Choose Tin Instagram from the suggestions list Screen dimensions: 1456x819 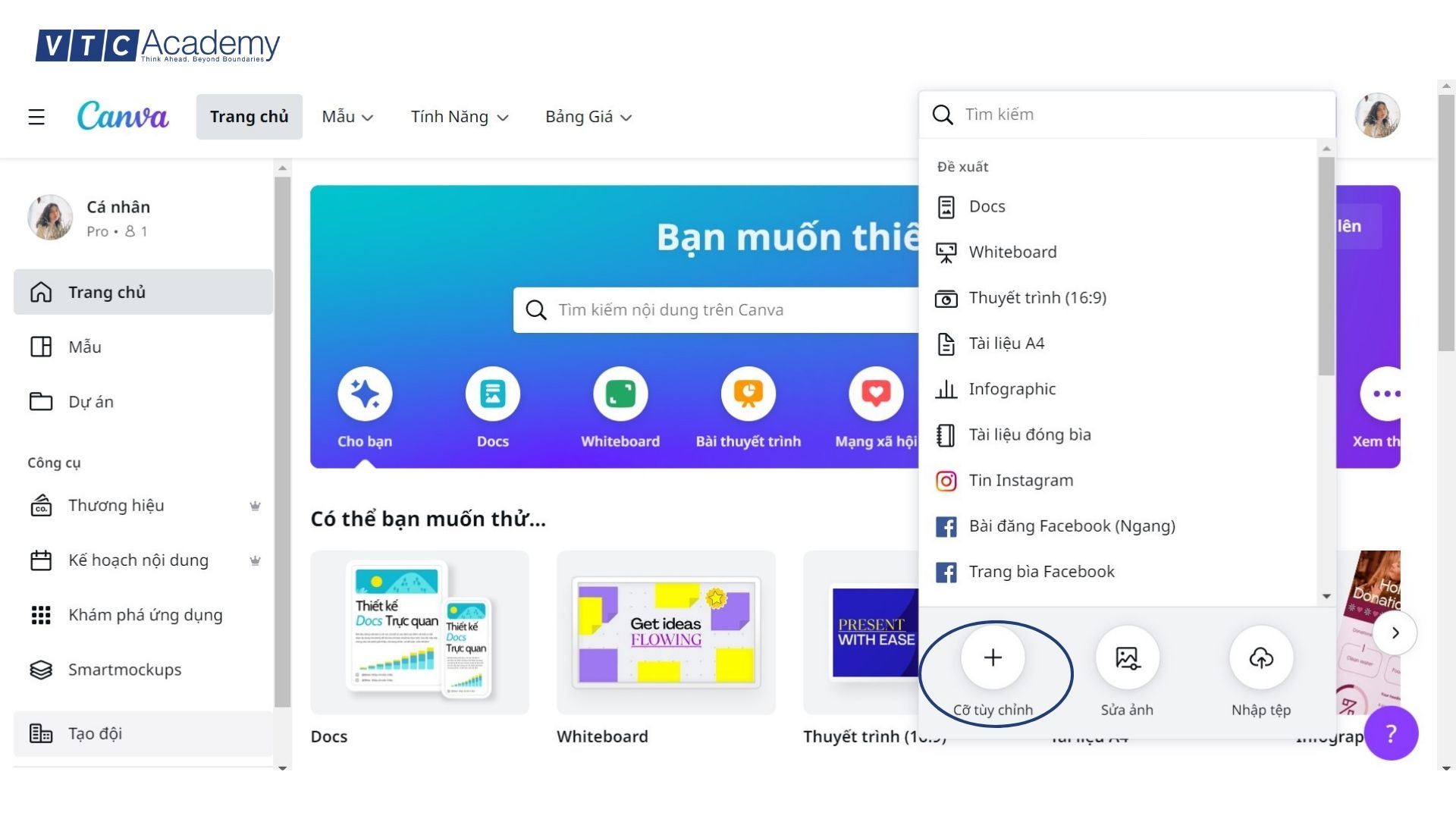[1021, 481]
